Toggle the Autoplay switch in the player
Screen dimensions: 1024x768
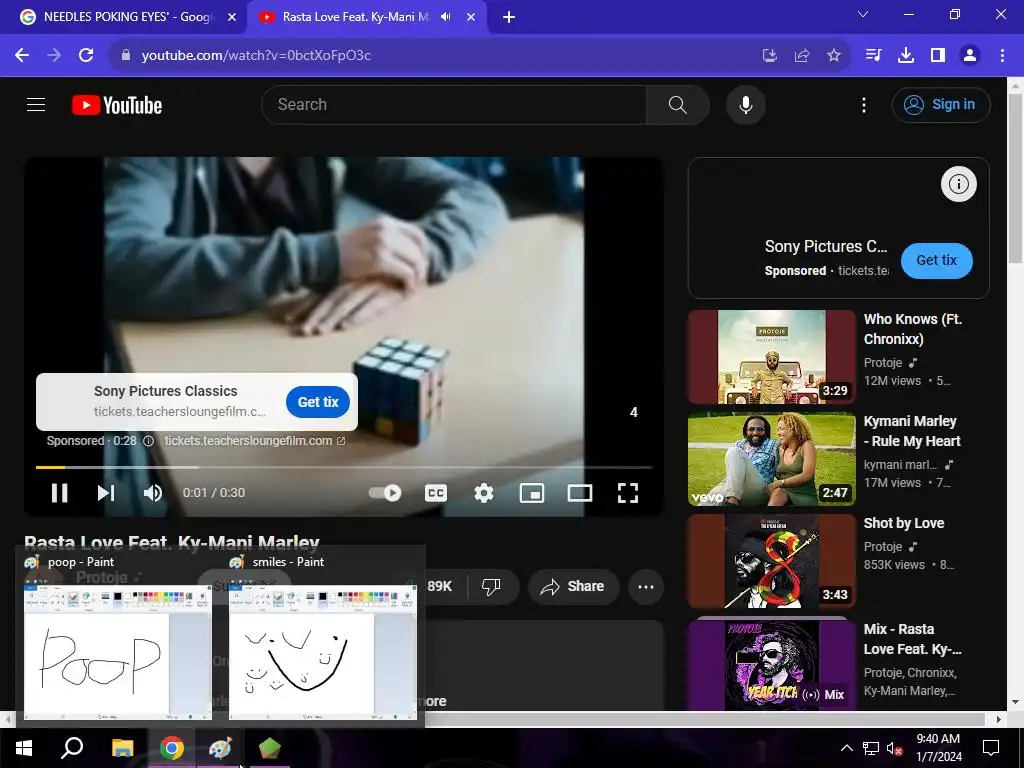click(x=385, y=493)
